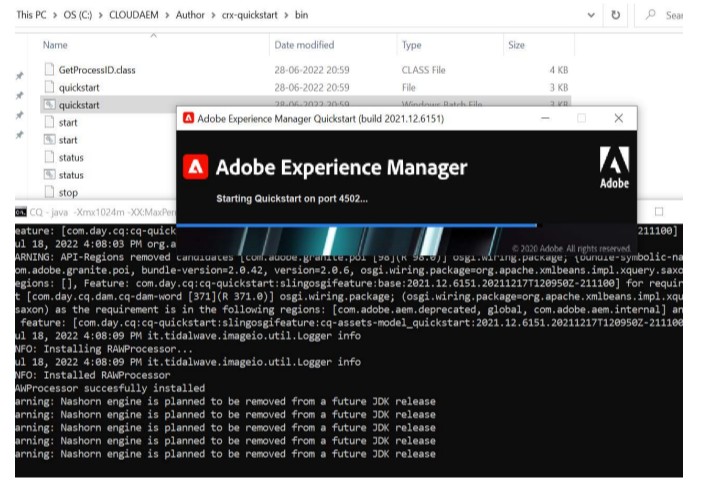Select the plain start file name
725x486 pixels.
(x=68, y=123)
